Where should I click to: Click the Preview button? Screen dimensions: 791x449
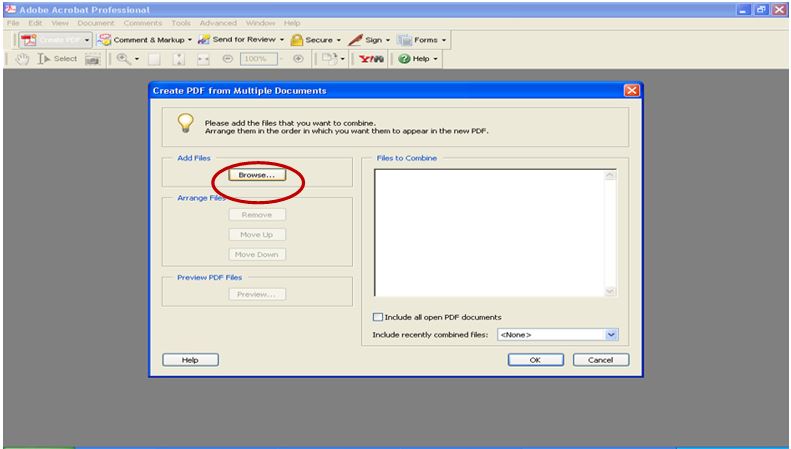(257, 294)
